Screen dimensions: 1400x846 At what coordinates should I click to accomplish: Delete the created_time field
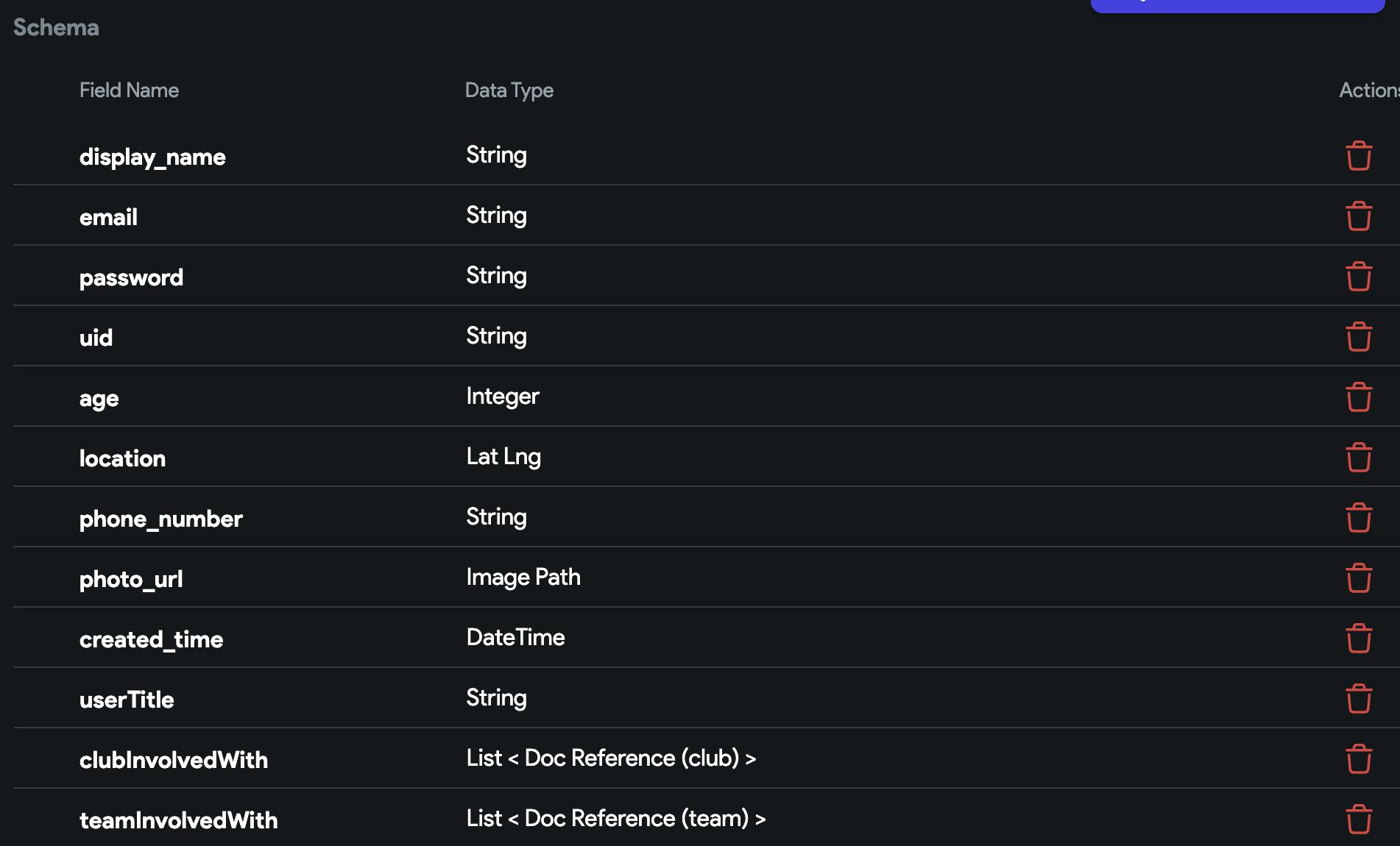tap(1358, 639)
